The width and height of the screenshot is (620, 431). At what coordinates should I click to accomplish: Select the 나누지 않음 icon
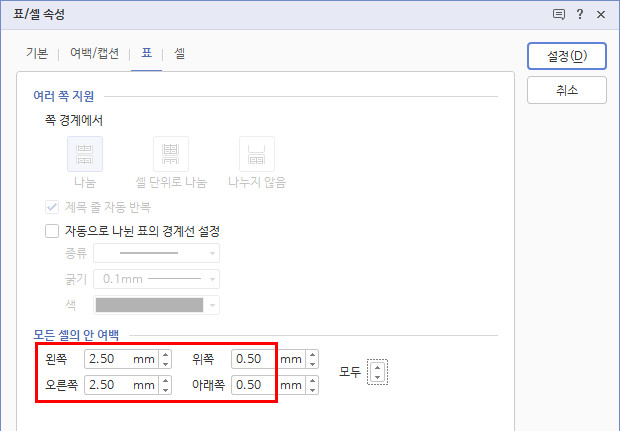tap(257, 154)
